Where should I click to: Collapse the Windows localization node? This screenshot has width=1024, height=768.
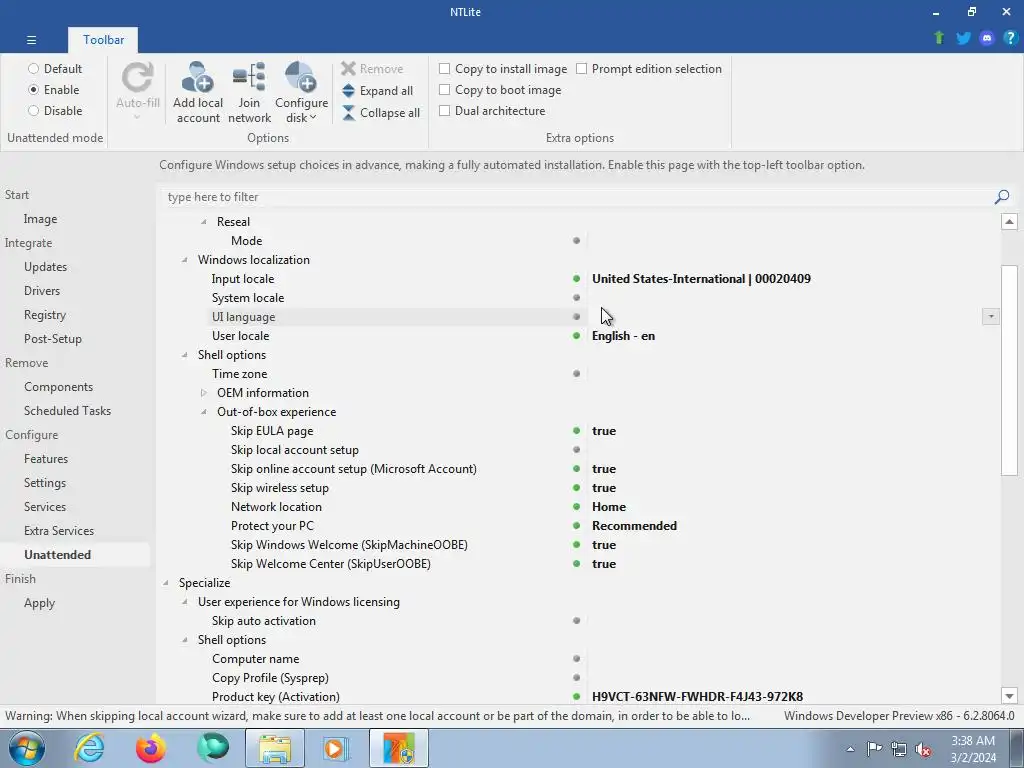coord(185,260)
